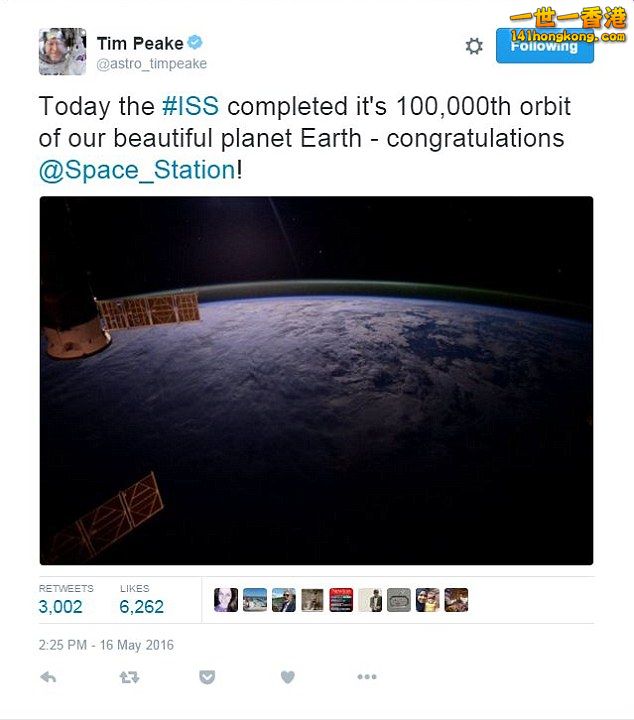Like the tweet with the heart icon
634x720 pixels.
[287, 677]
